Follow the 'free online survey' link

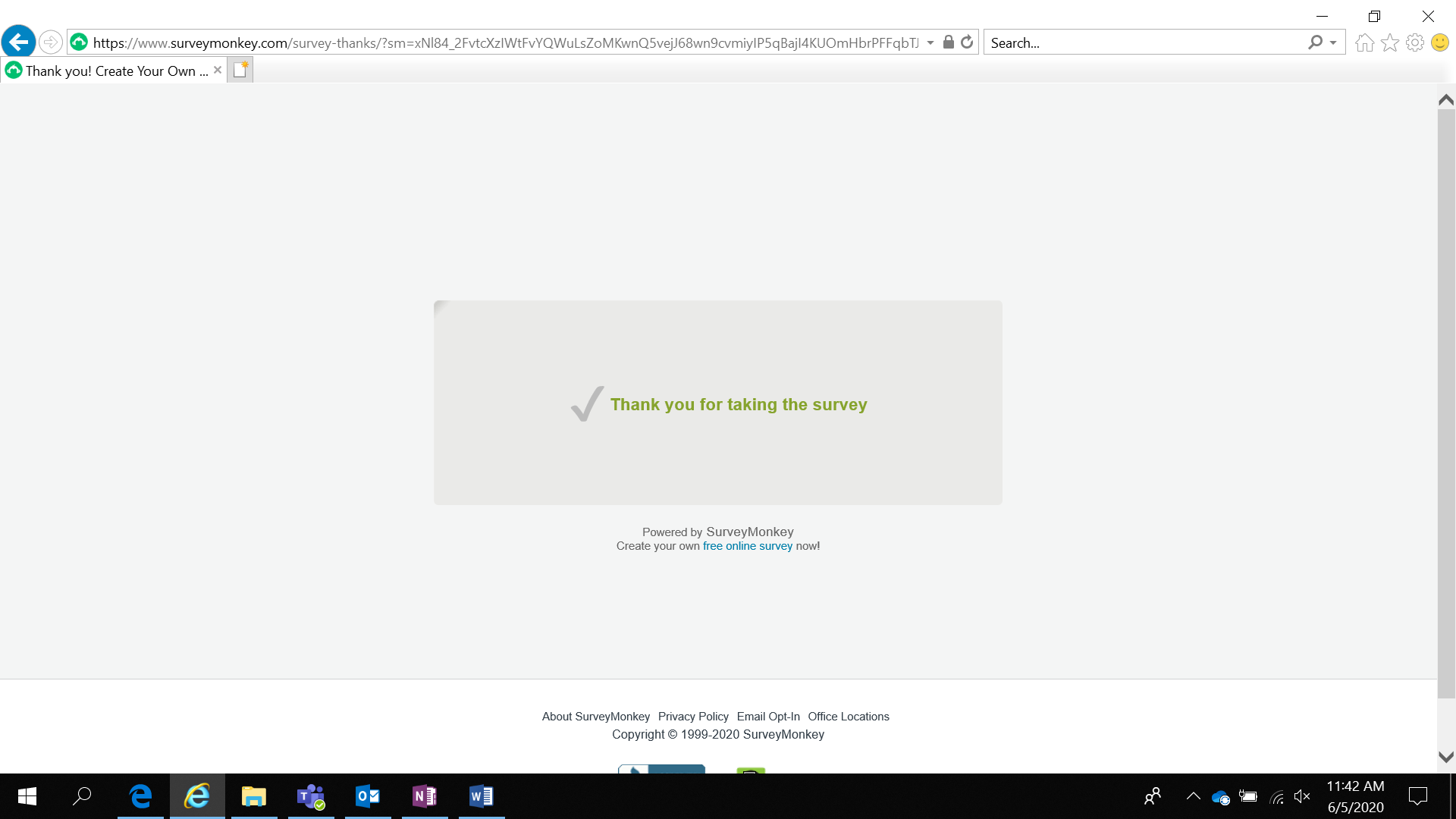pos(747,546)
